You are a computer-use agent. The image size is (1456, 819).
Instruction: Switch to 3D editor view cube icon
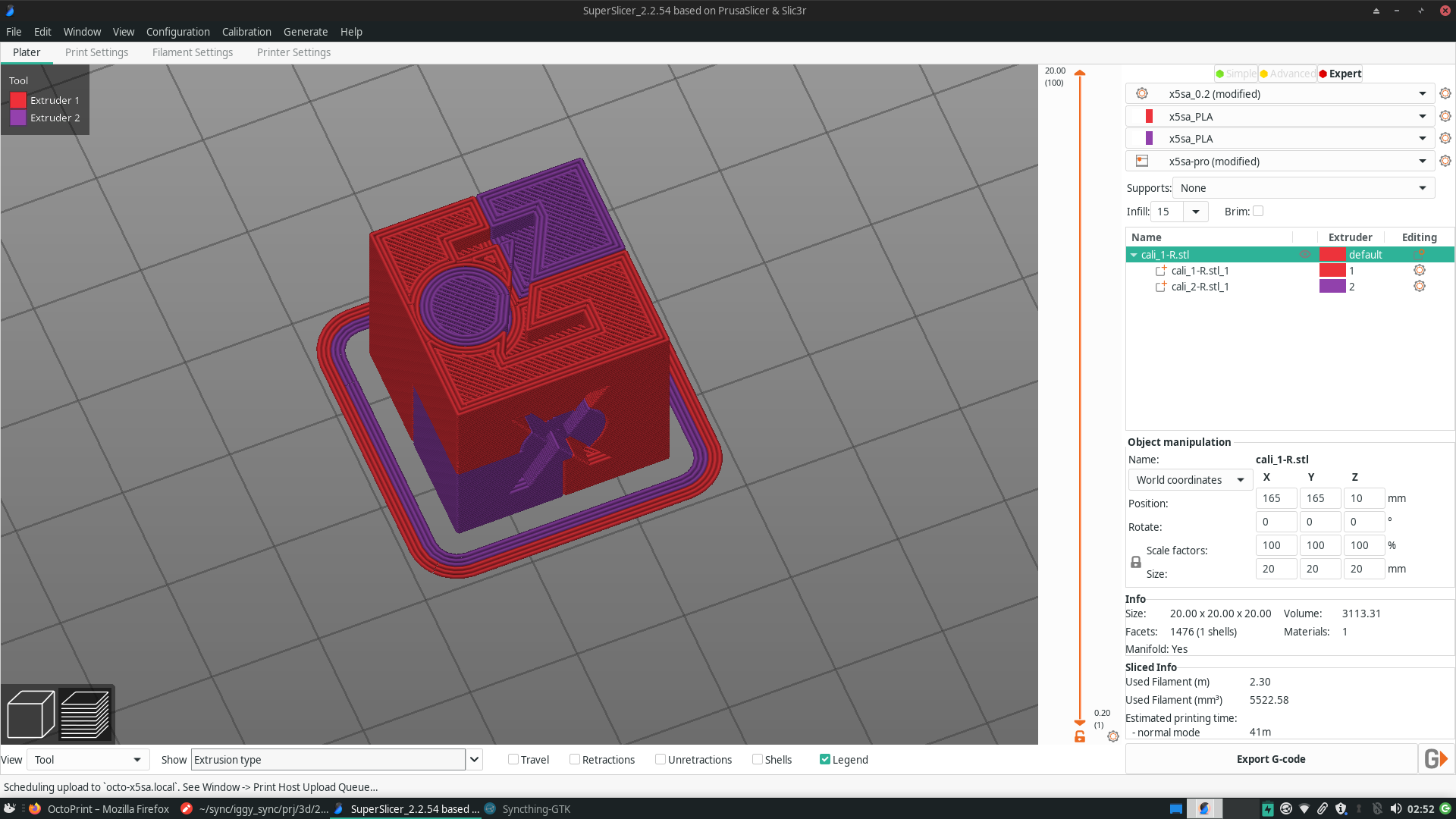(30, 714)
